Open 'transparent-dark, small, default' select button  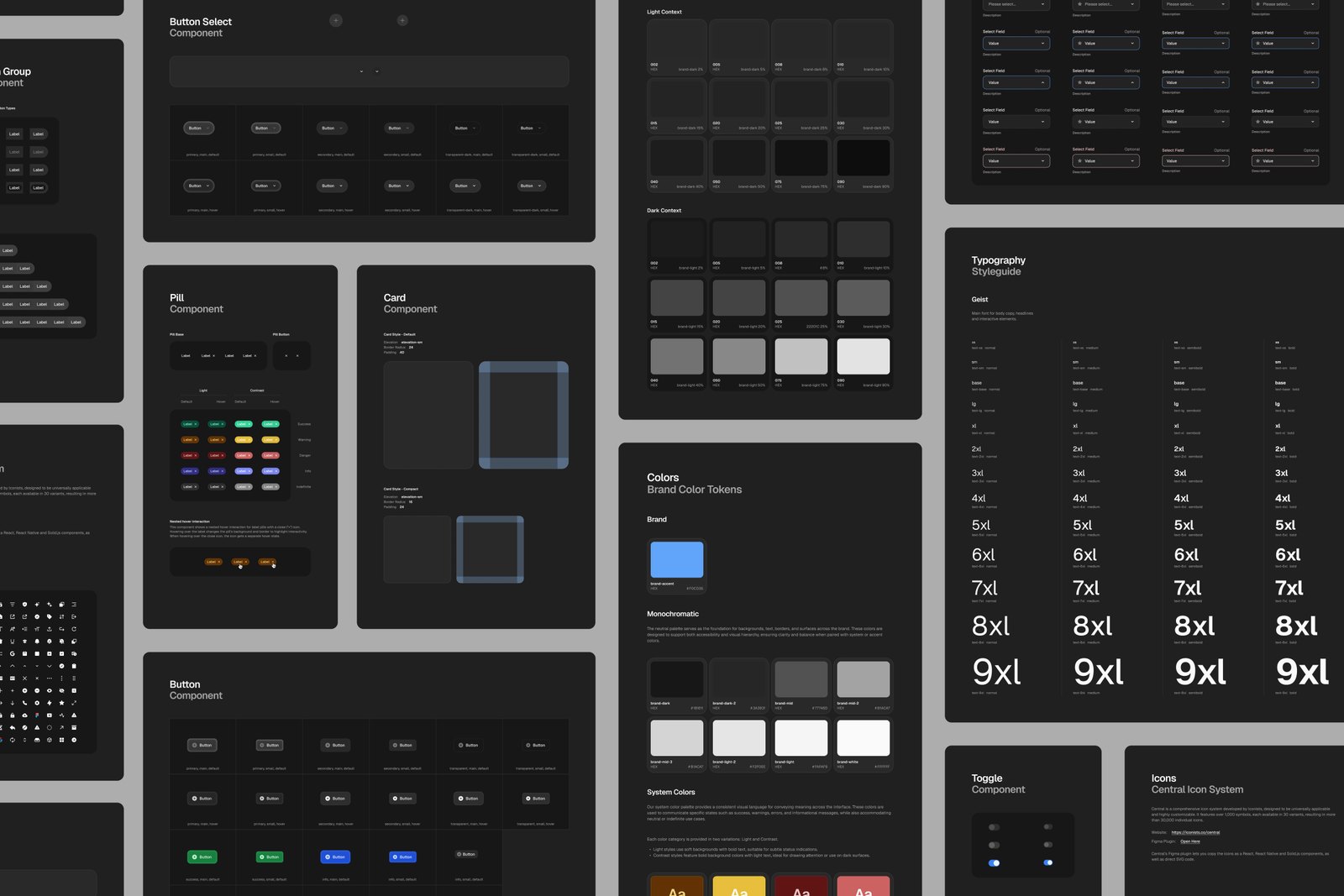[531, 128]
